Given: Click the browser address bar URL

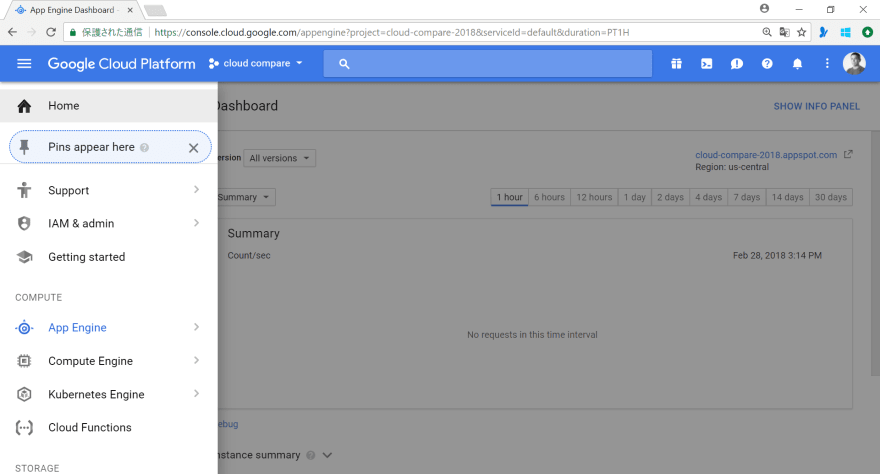Looking at the screenshot, I should [x=392, y=32].
